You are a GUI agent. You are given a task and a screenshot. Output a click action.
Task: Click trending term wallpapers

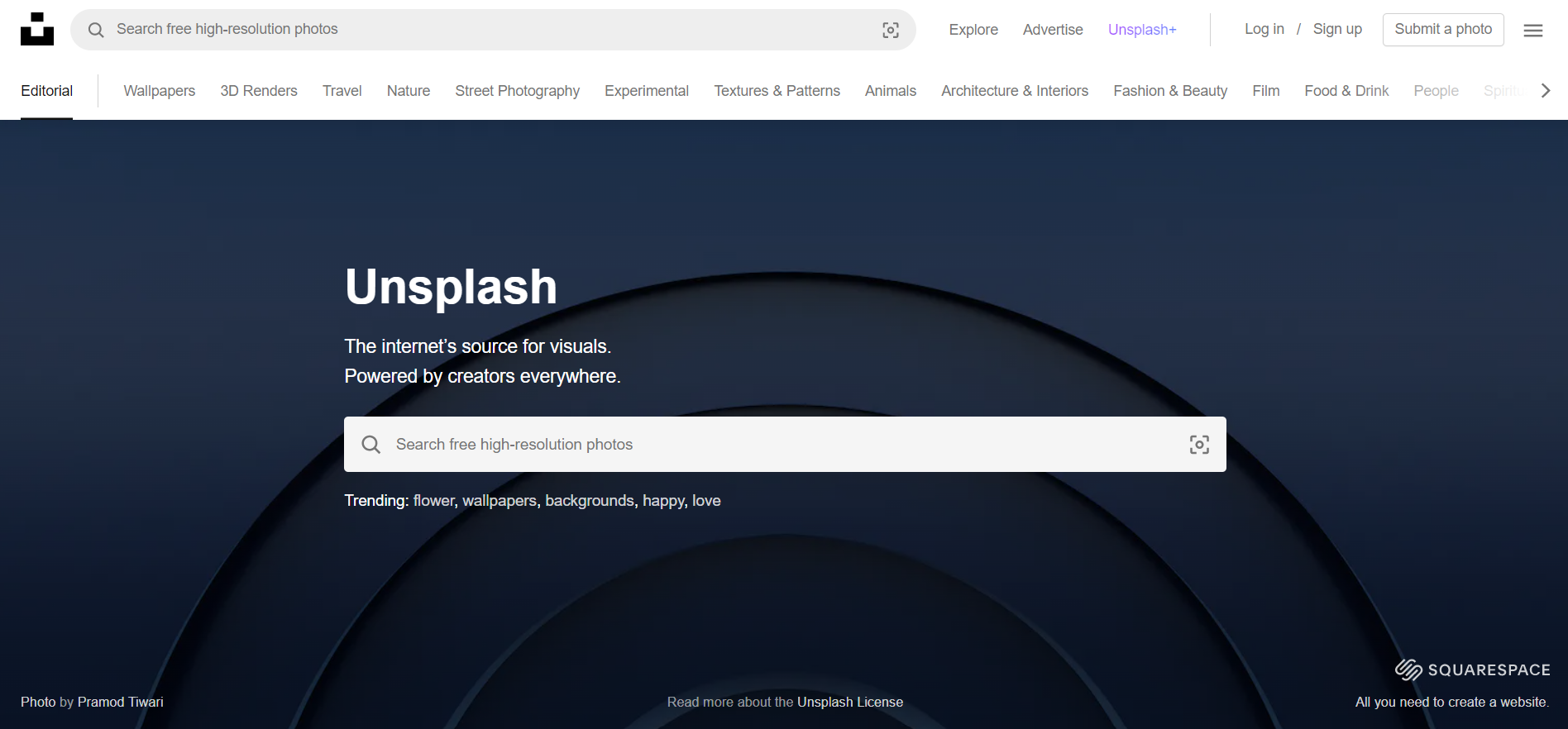(x=500, y=501)
